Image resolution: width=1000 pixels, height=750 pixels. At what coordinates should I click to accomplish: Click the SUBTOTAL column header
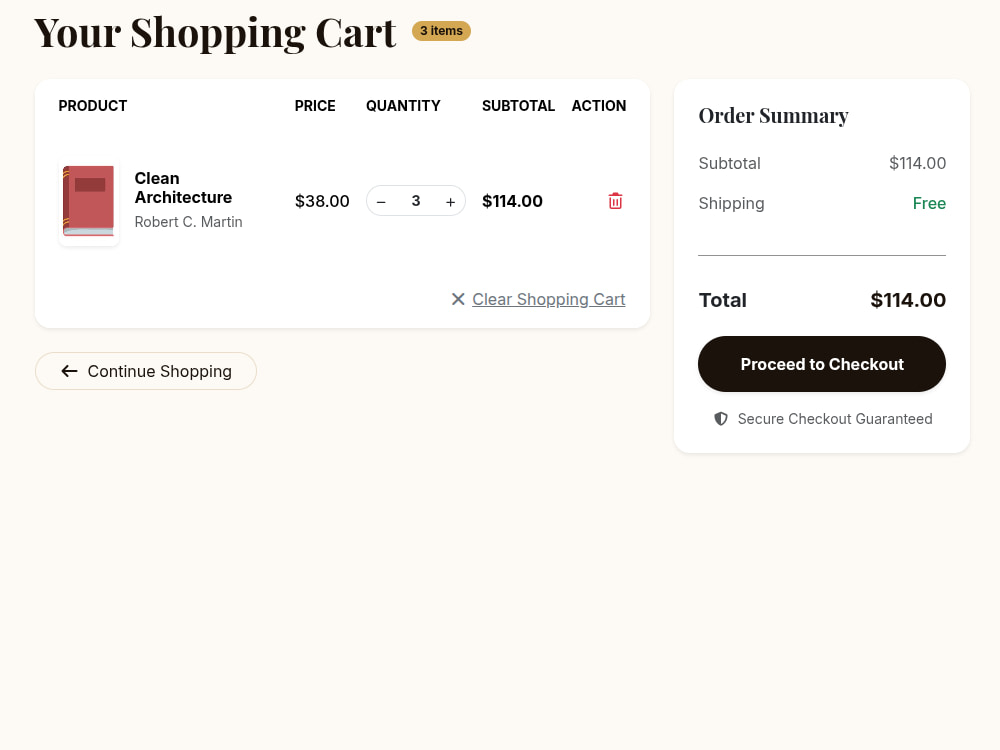click(x=518, y=106)
